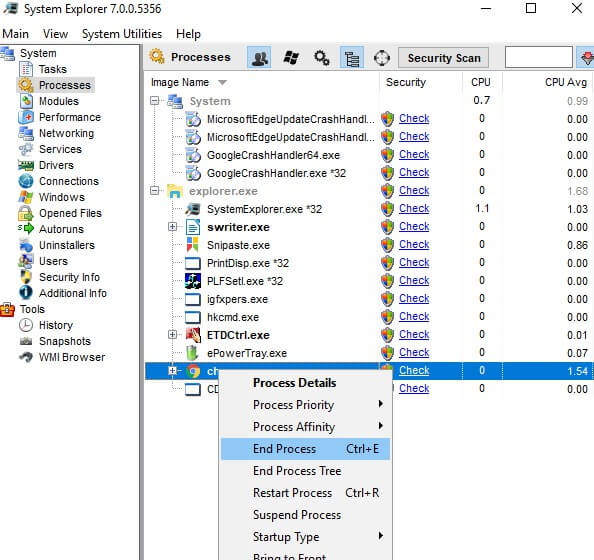Click the Opened Files padlock icon
The width and height of the screenshot is (594, 560).
click(26, 213)
